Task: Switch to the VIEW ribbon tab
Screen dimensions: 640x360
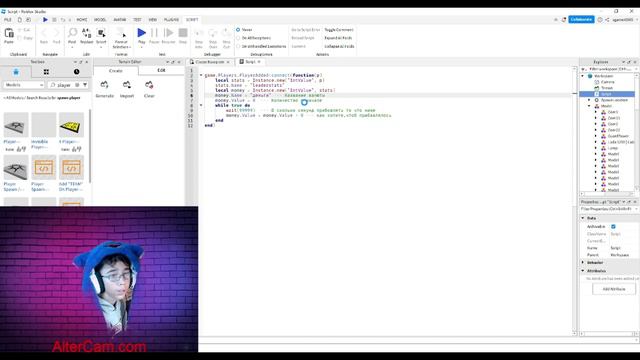Action: pyautogui.click(x=153, y=20)
